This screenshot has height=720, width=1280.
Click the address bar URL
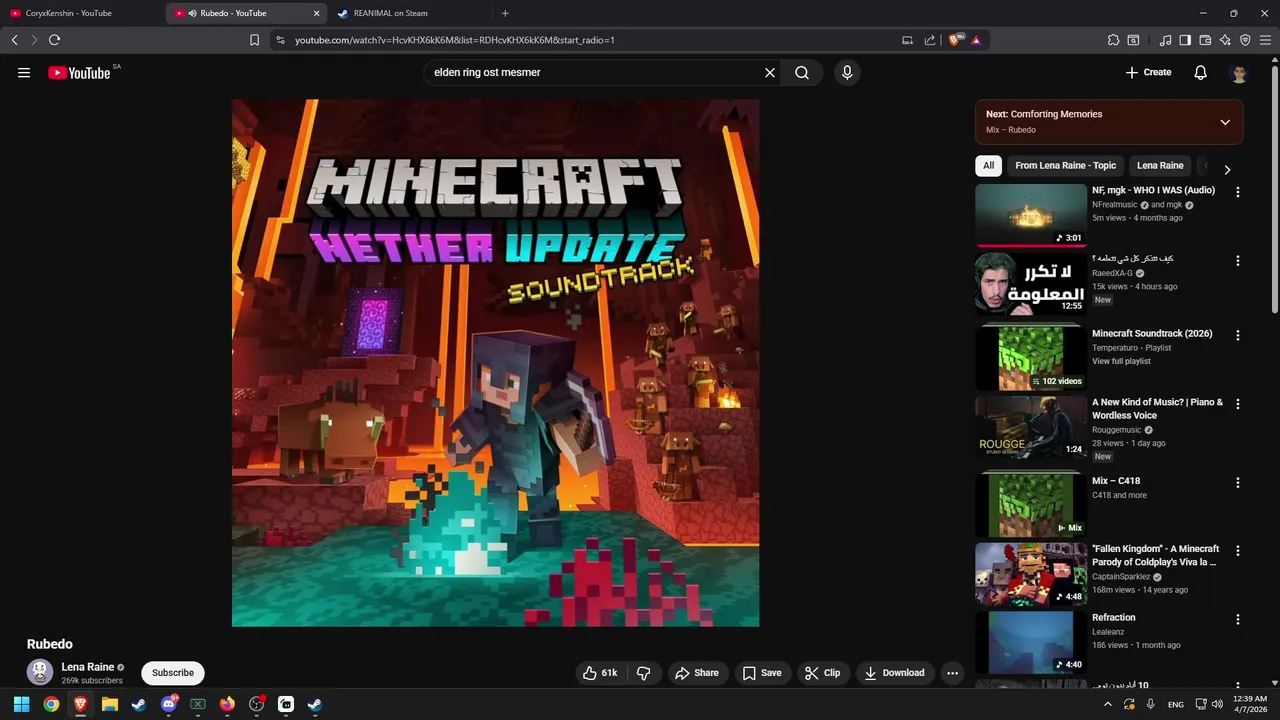click(455, 40)
